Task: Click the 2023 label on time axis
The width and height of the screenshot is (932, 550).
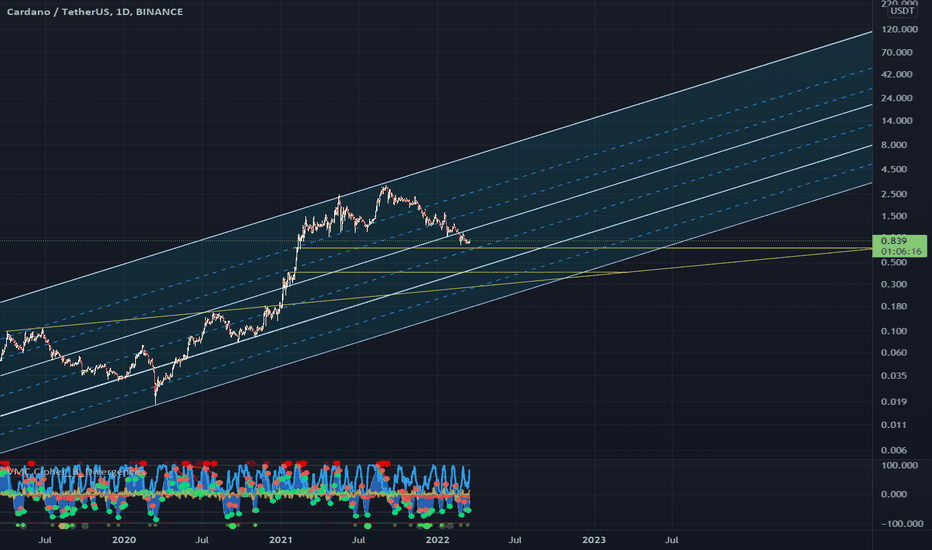Action: 594,540
